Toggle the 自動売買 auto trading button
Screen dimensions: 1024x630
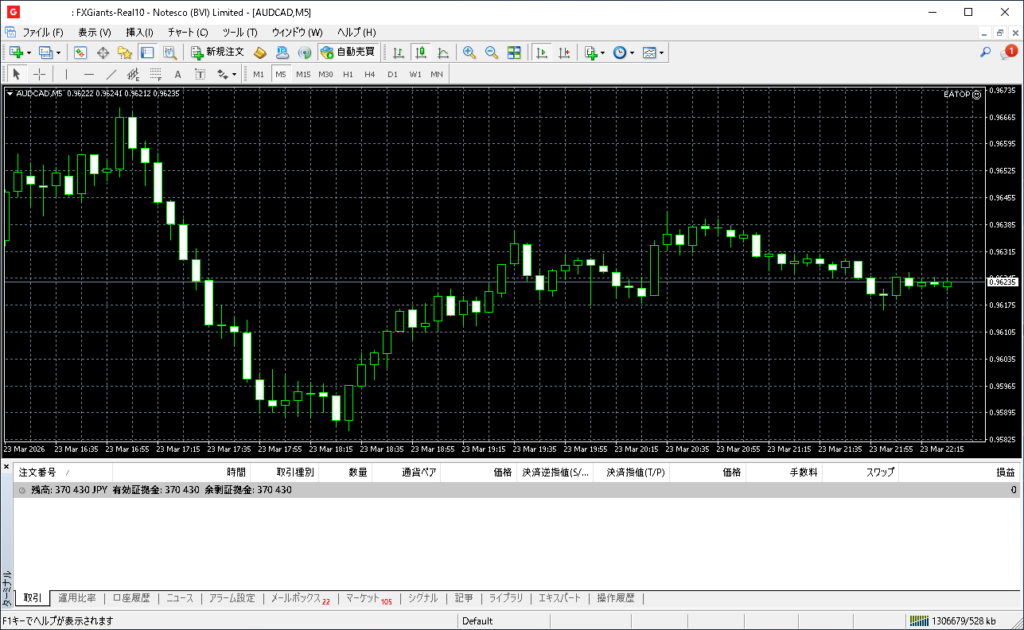[x=347, y=52]
